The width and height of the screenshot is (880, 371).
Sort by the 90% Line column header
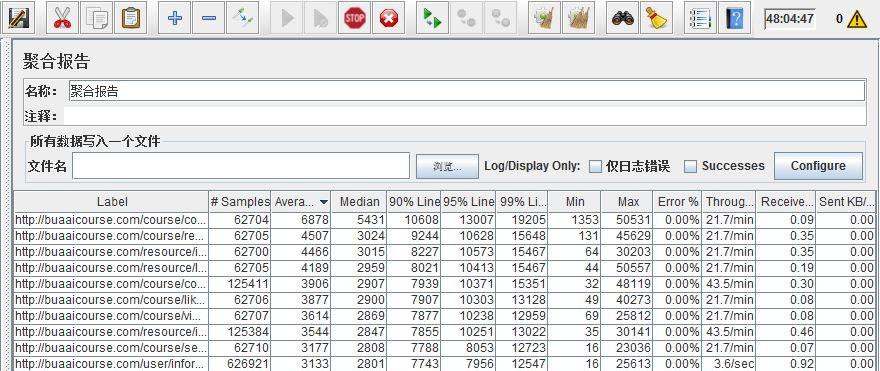click(414, 201)
